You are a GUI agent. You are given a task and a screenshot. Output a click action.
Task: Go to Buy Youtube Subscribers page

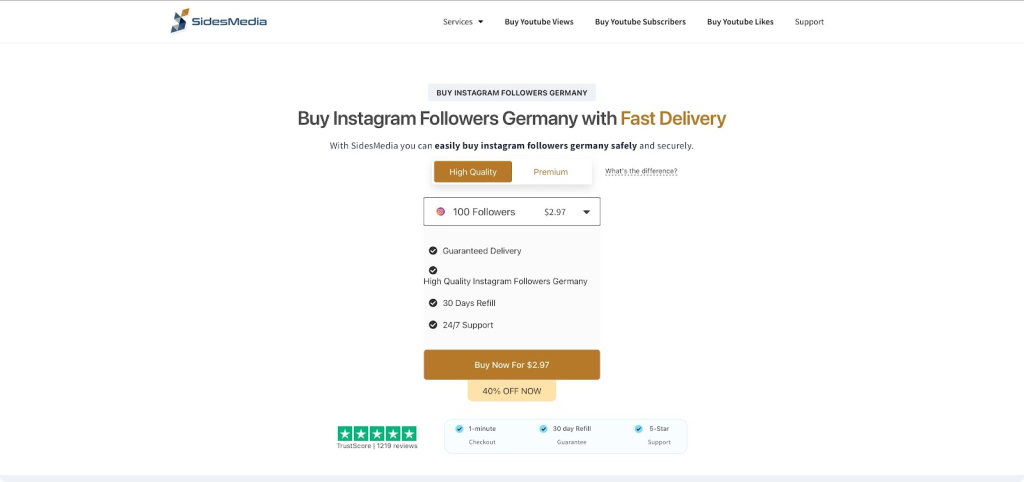[x=640, y=22]
